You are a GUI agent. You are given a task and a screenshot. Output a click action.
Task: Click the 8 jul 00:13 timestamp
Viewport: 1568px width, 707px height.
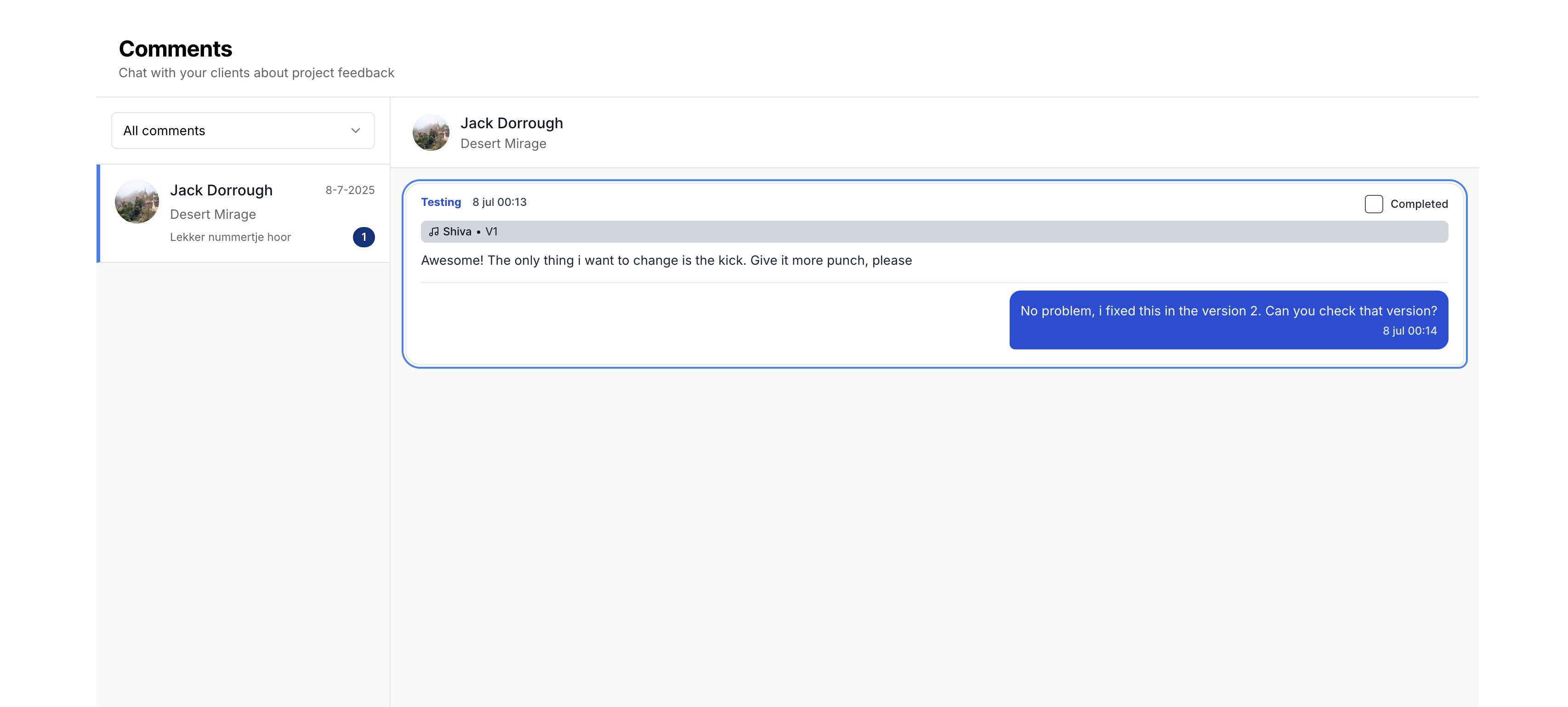point(499,201)
